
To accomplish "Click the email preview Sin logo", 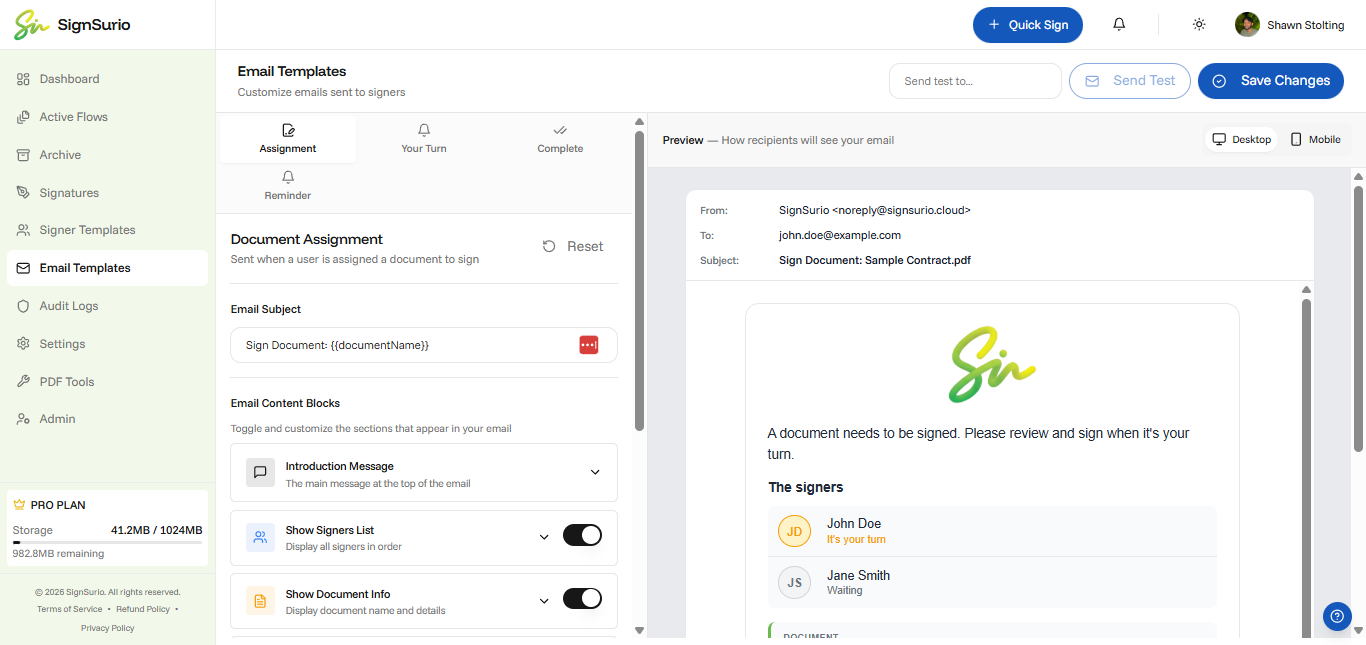I will click(x=992, y=364).
